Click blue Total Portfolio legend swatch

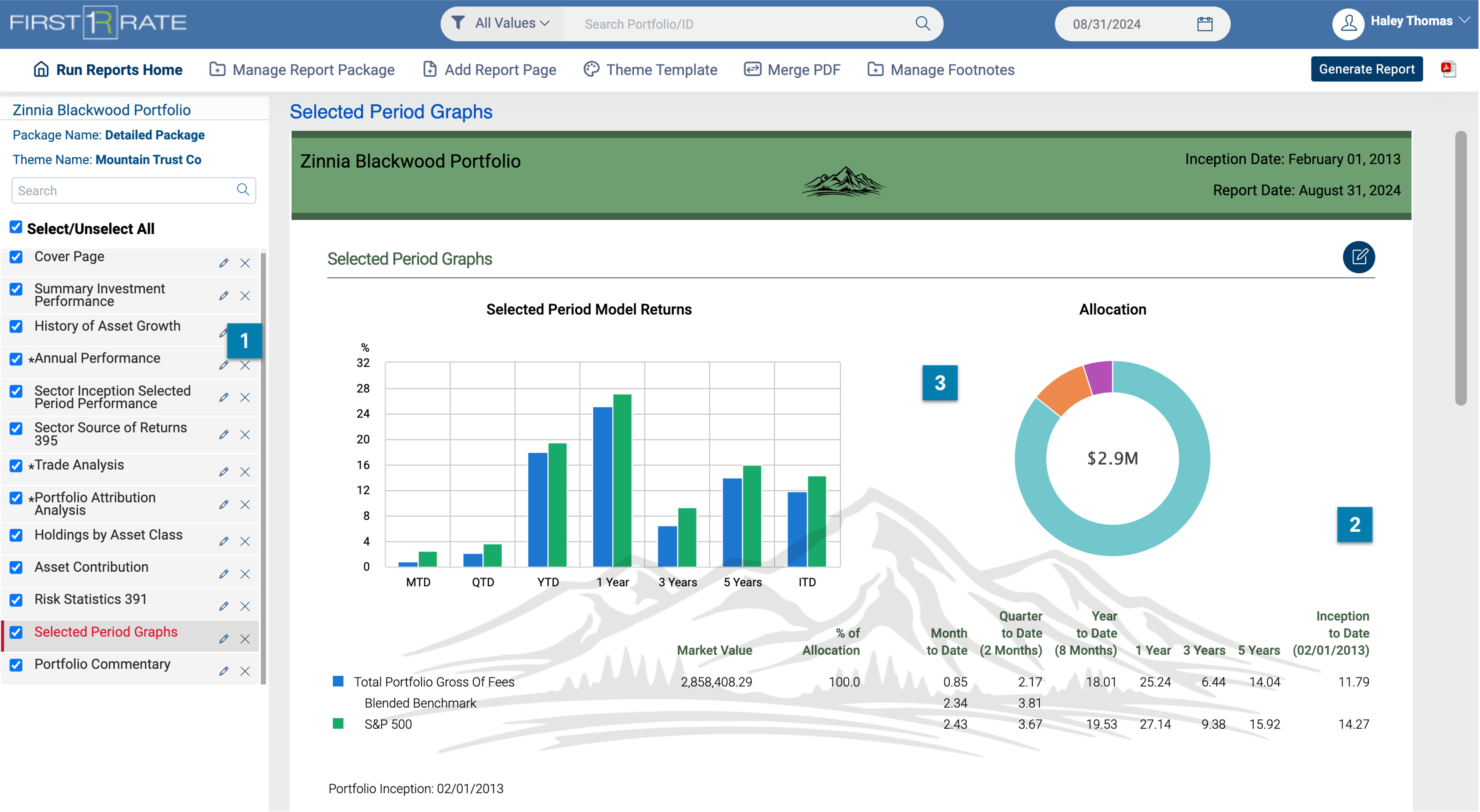click(x=338, y=681)
